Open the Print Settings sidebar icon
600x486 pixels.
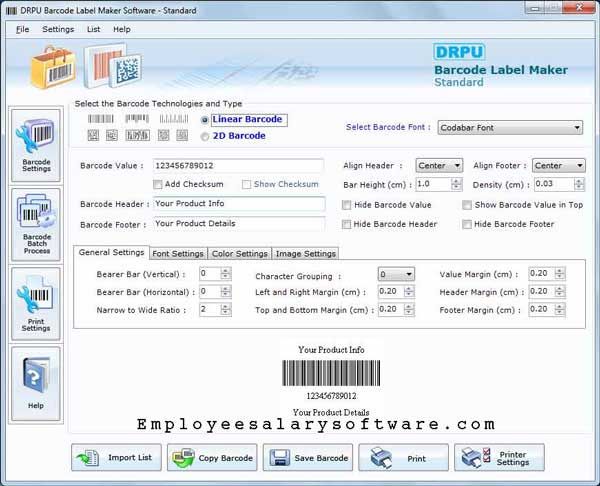[x=36, y=304]
